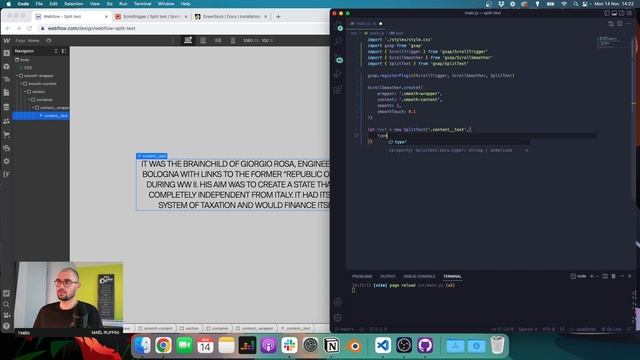Open Accounts icon in VS Code
This screenshot has height=360, width=640.
pyautogui.click(x=338, y=302)
